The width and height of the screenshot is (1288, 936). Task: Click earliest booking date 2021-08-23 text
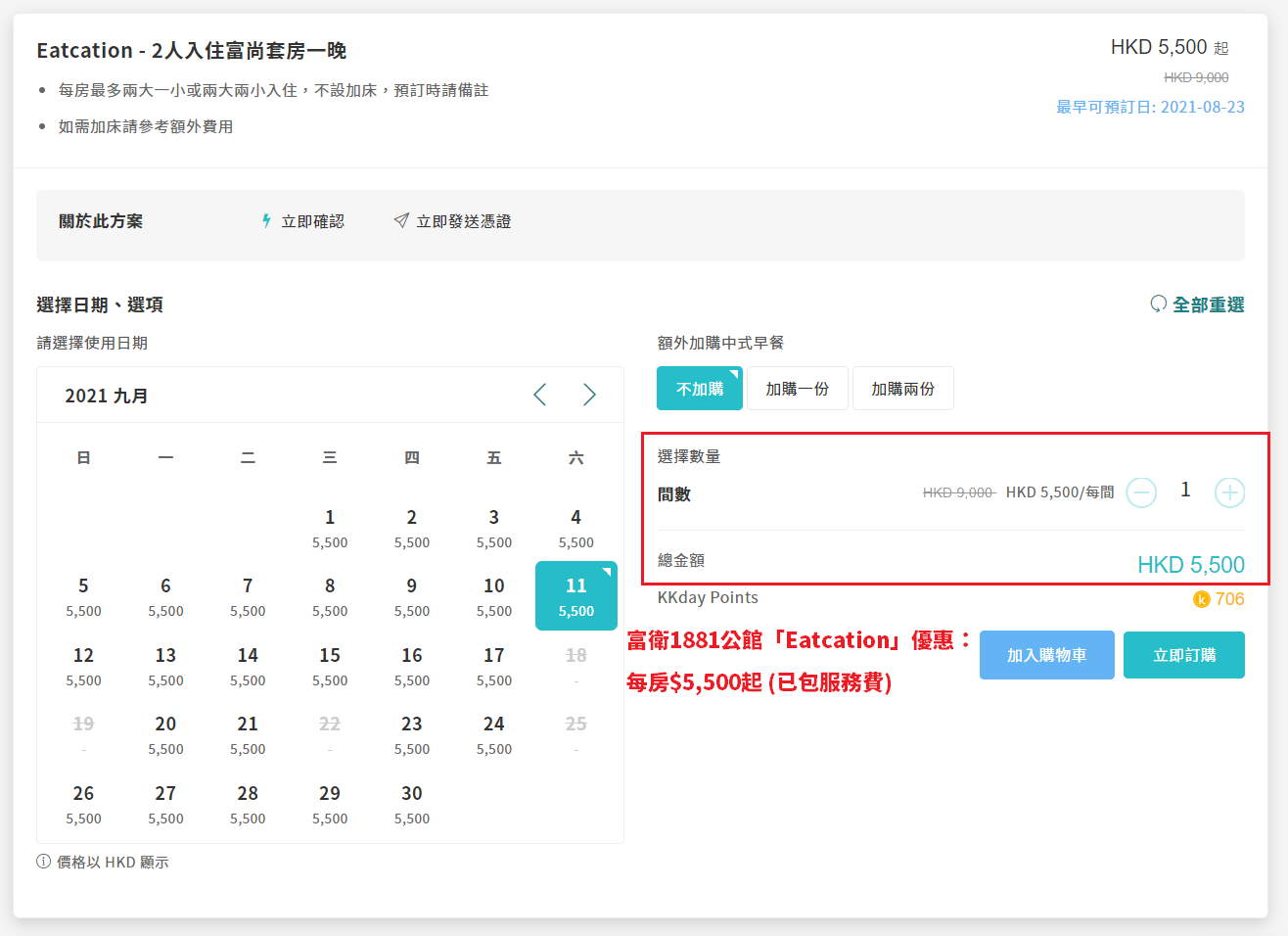click(1150, 107)
